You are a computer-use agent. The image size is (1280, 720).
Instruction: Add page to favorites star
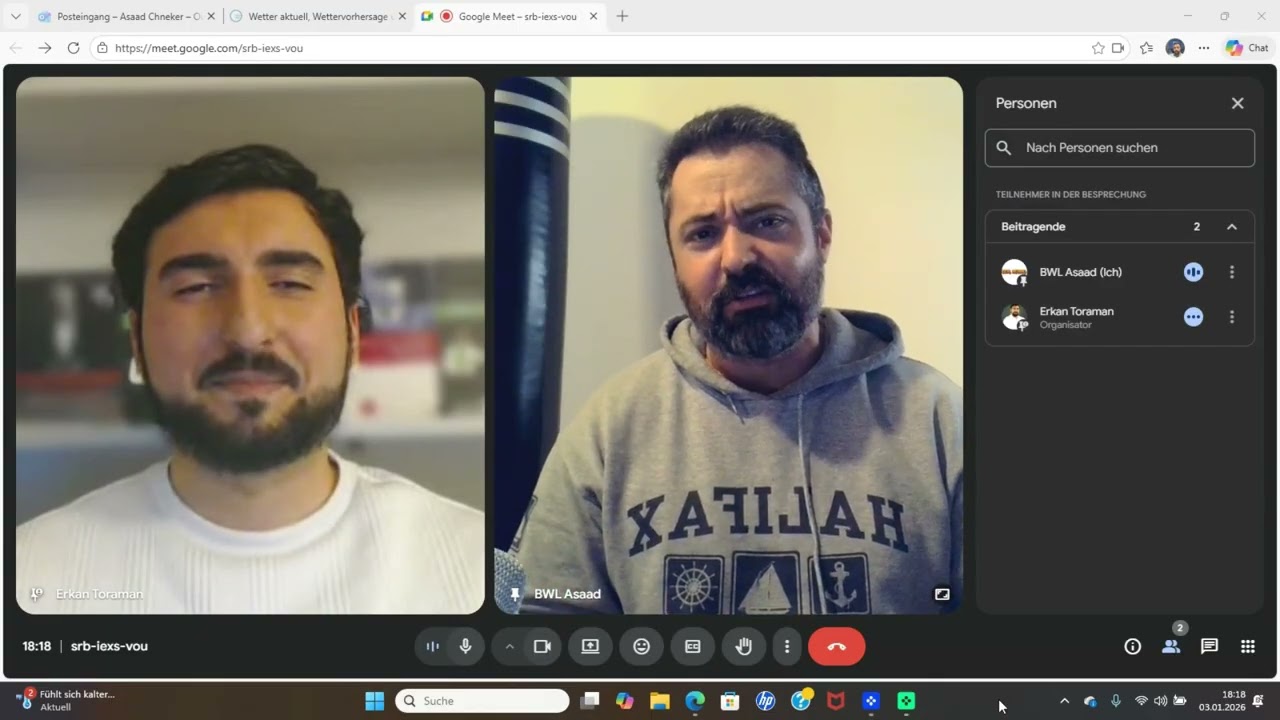(1098, 48)
